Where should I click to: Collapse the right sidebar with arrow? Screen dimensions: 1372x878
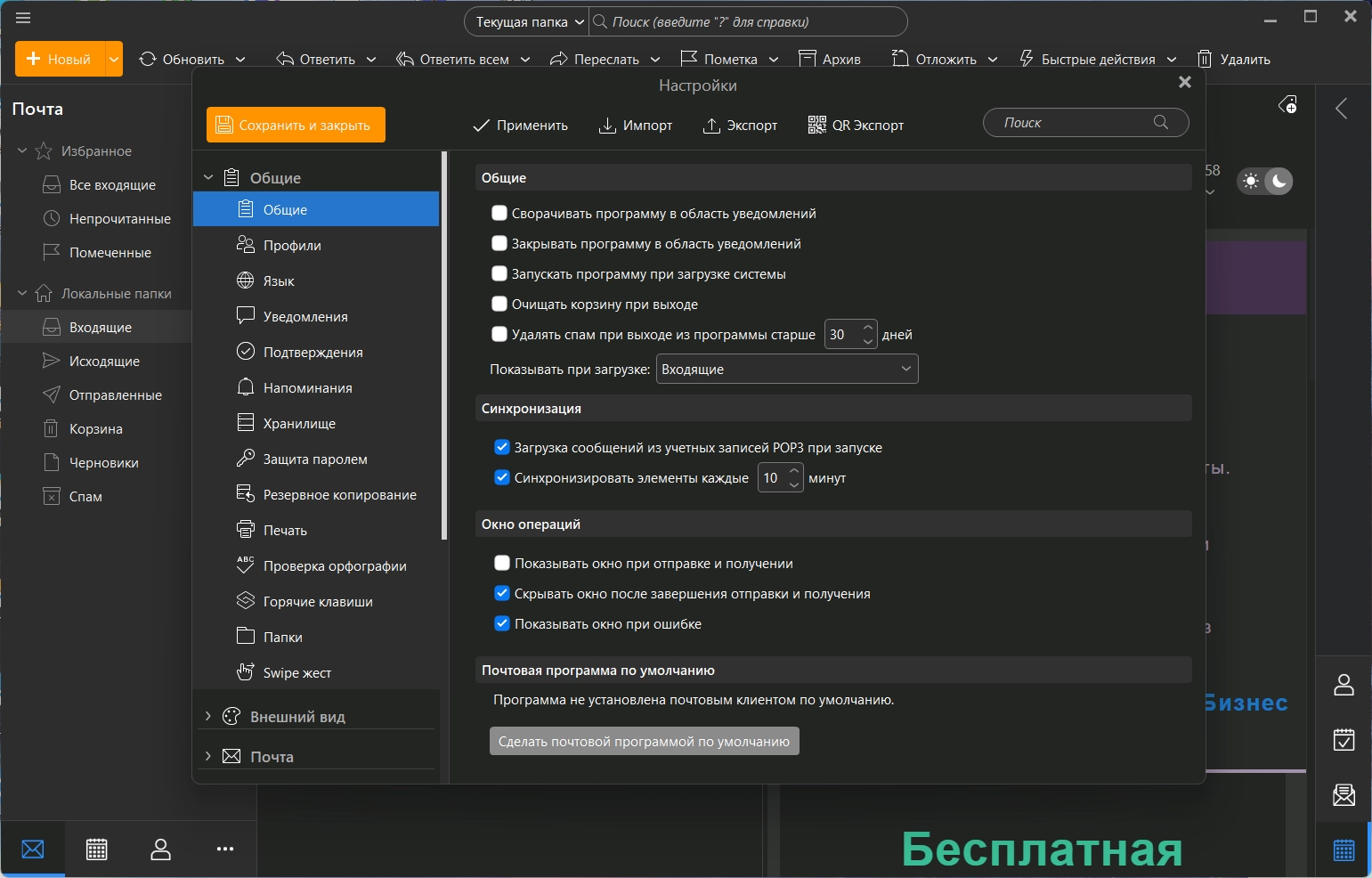point(1342,109)
